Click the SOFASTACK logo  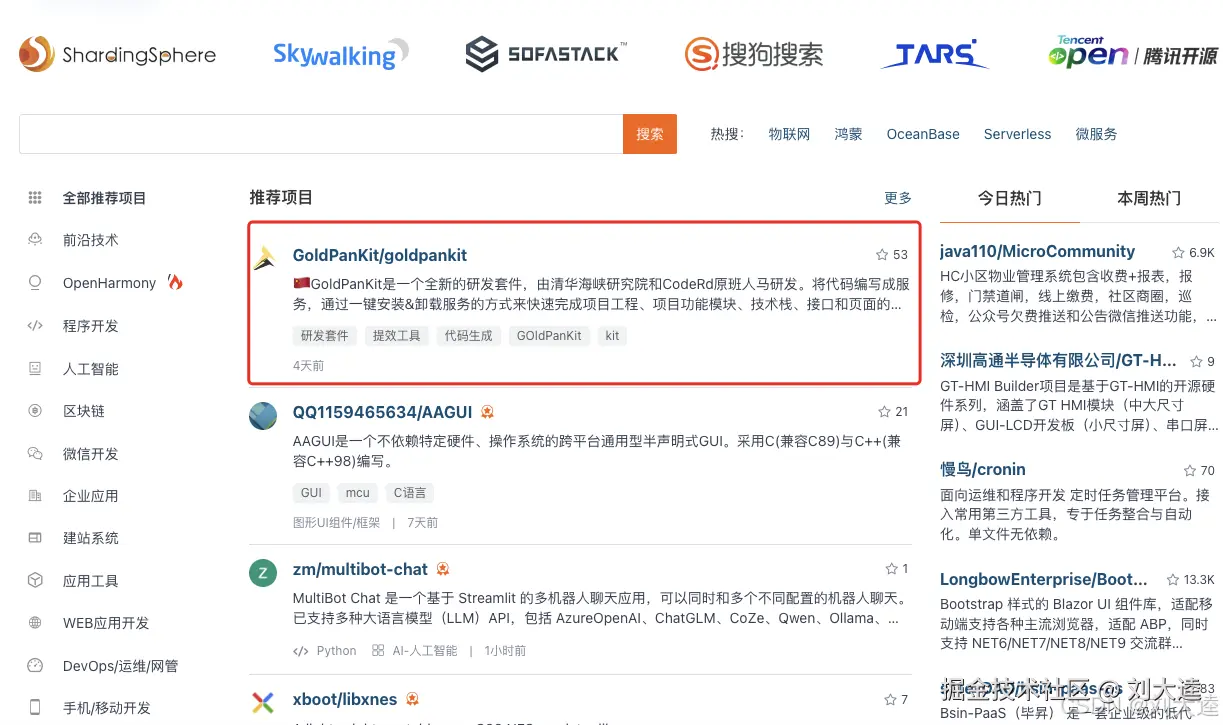545,52
